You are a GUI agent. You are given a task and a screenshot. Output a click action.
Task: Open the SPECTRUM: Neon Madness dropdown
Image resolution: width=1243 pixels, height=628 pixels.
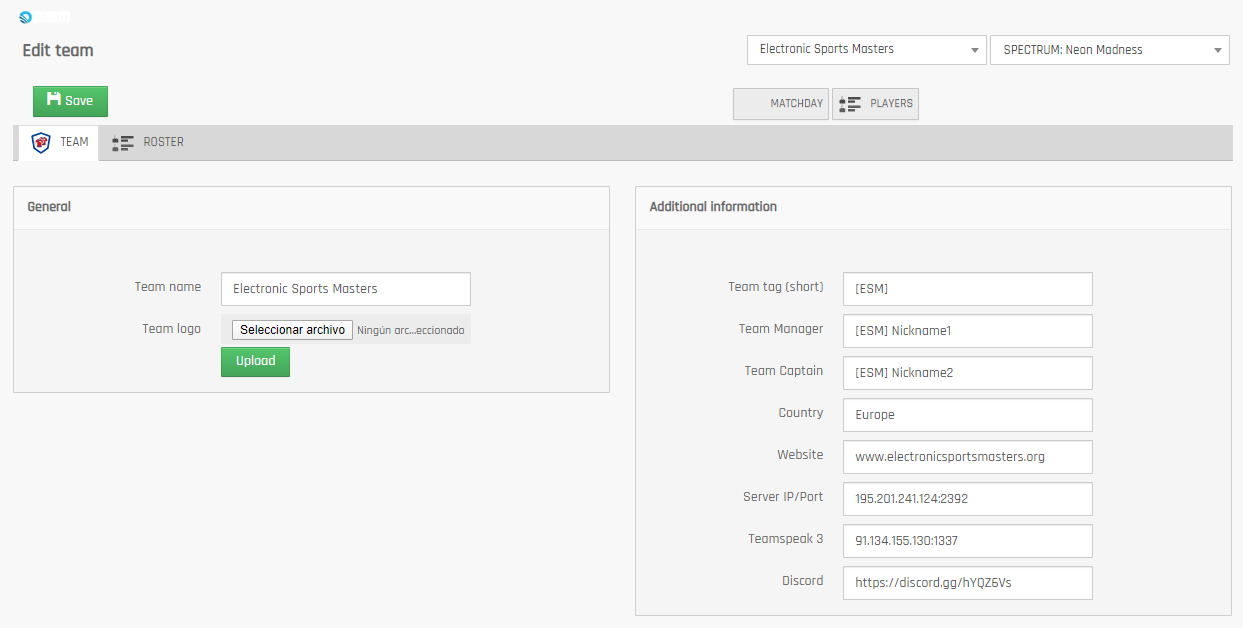click(x=1110, y=50)
